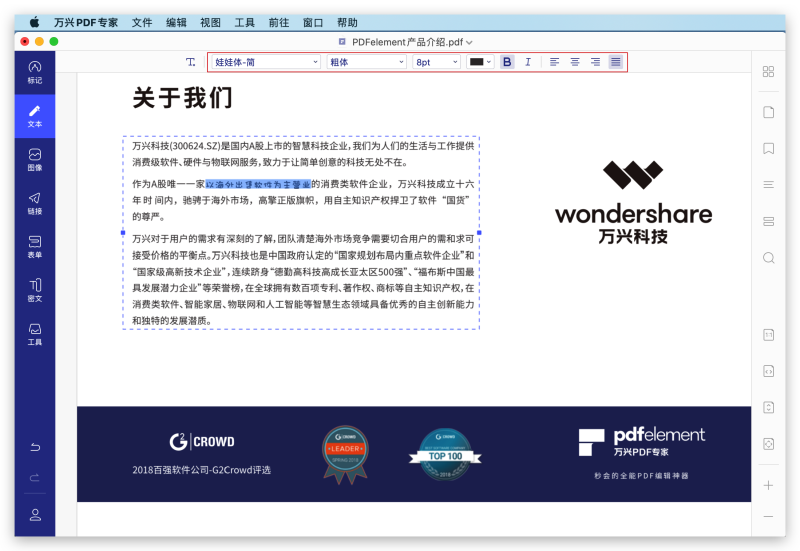Click the 关于我们 heading text
The image size is (800, 551).
(182, 97)
